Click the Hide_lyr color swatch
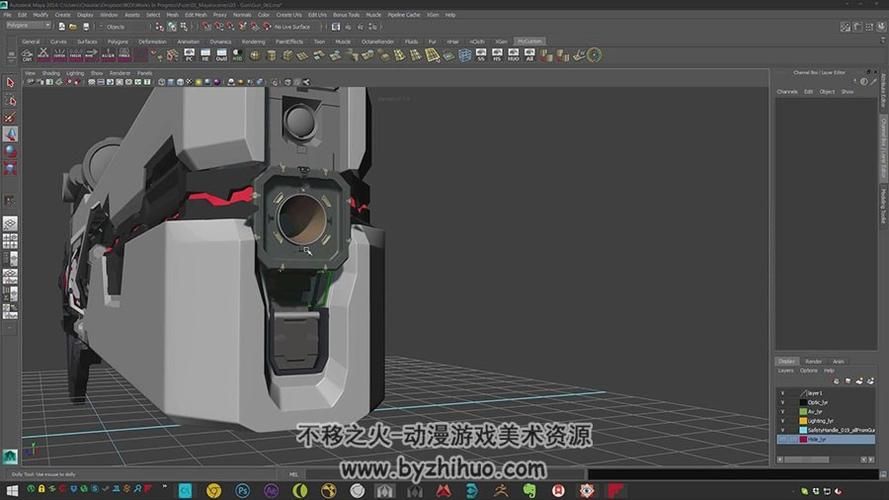The height and width of the screenshot is (500, 889). coord(802,439)
